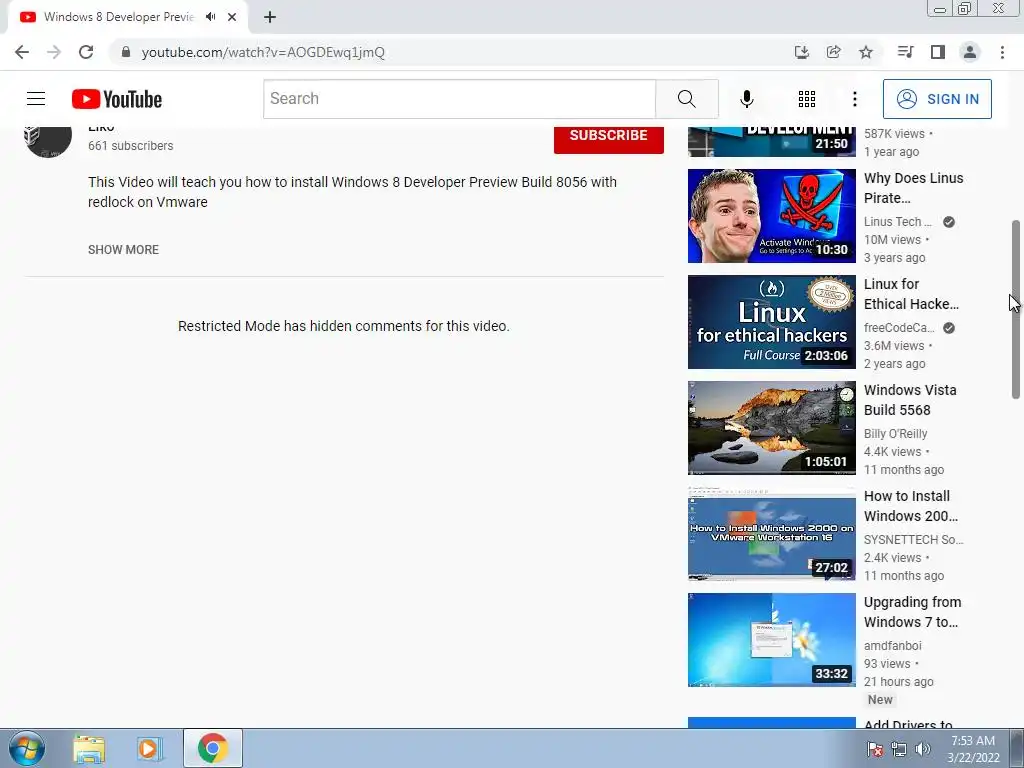Click SYSNETTECH So... channel name
The width and height of the screenshot is (1024, 768).
(913, 539)
